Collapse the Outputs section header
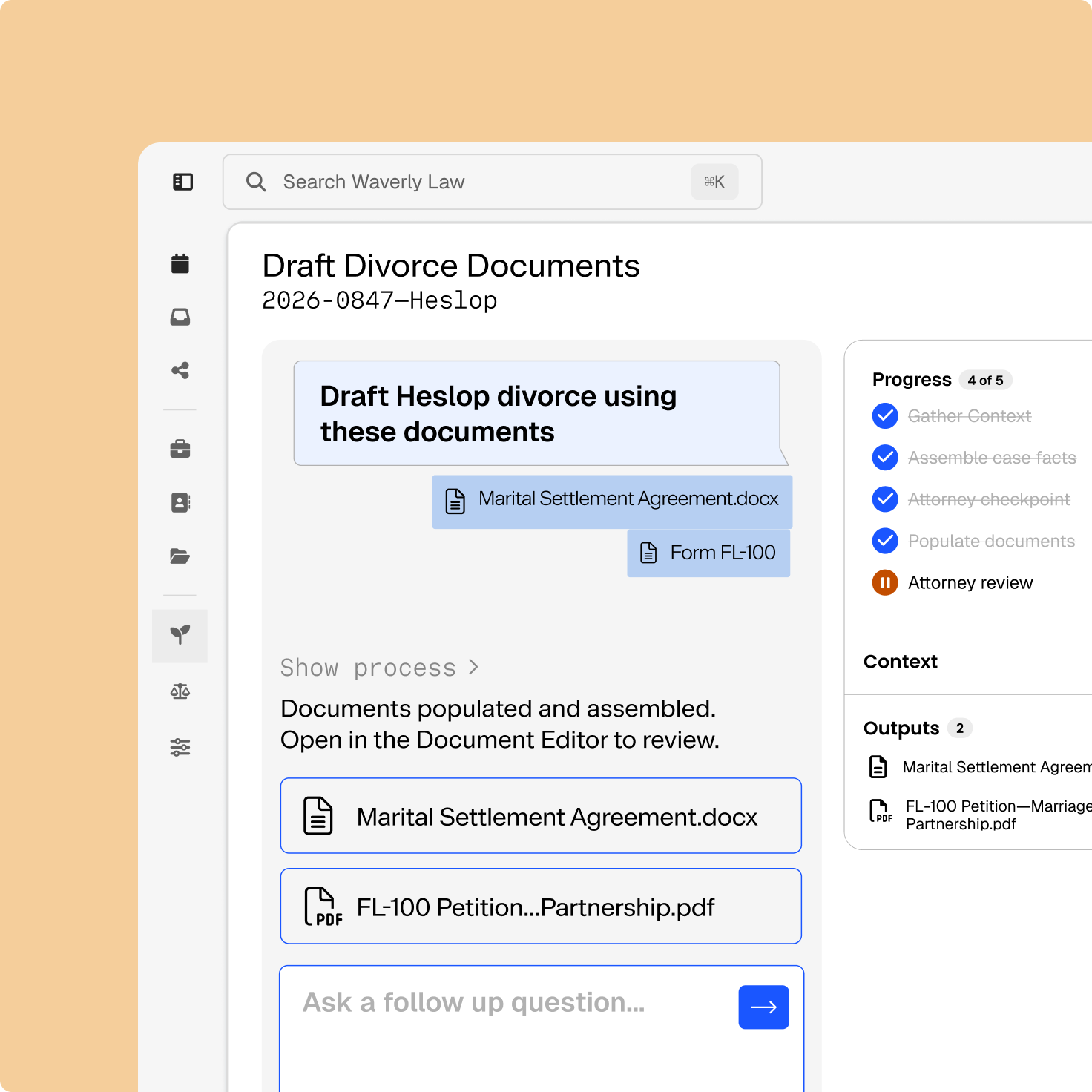Screen dimensions: 1092x1092 tap(901, 728)
